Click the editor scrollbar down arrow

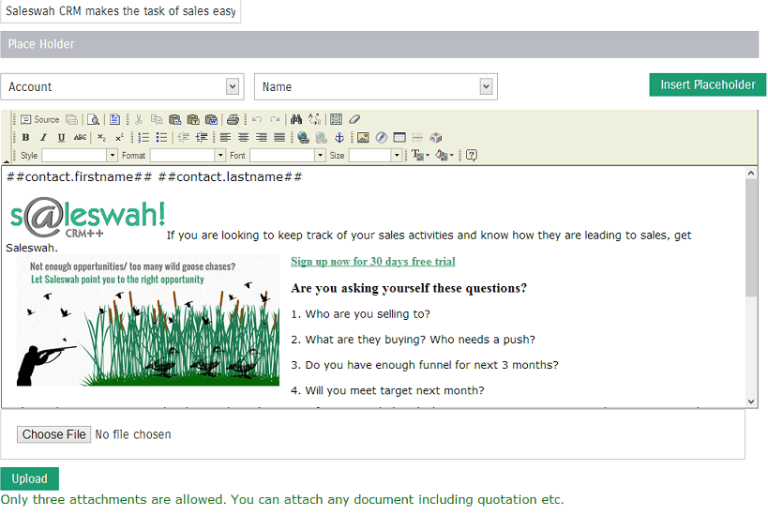751,401
